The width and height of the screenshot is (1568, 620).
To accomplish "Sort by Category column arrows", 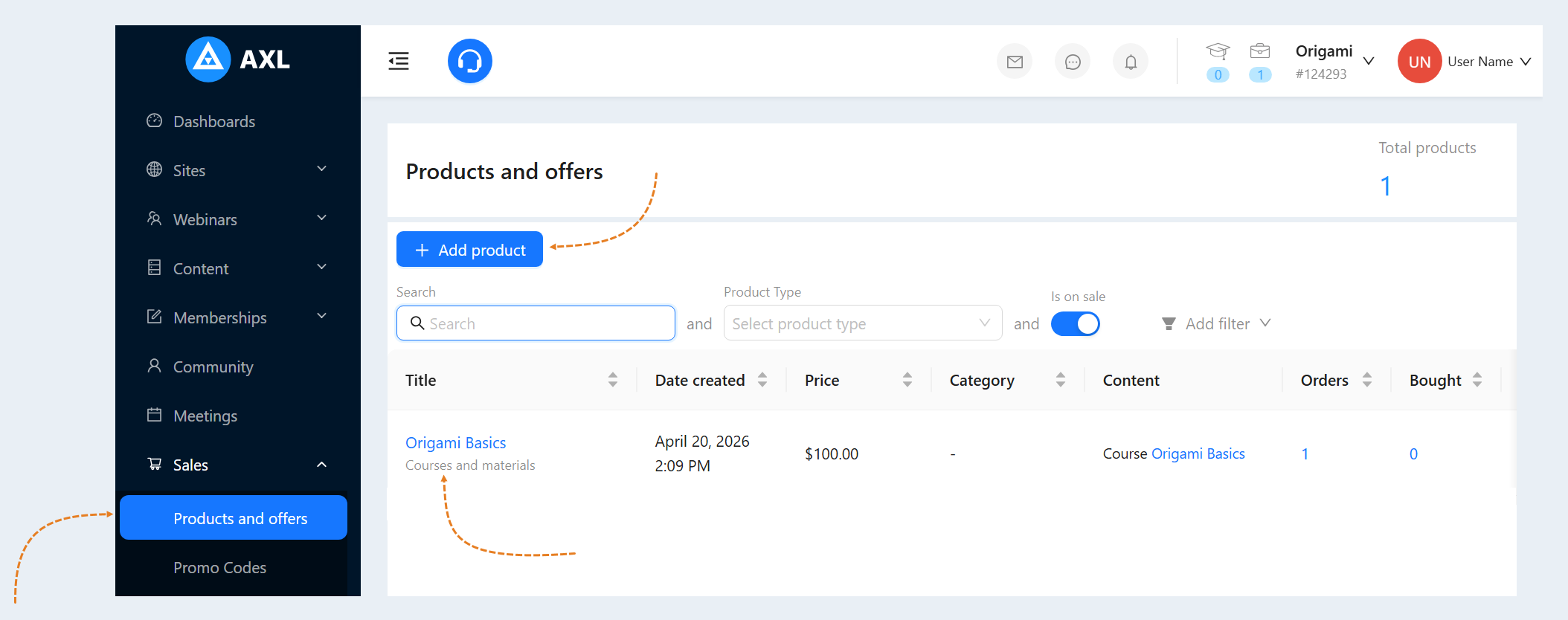I will pos(1061,380).
